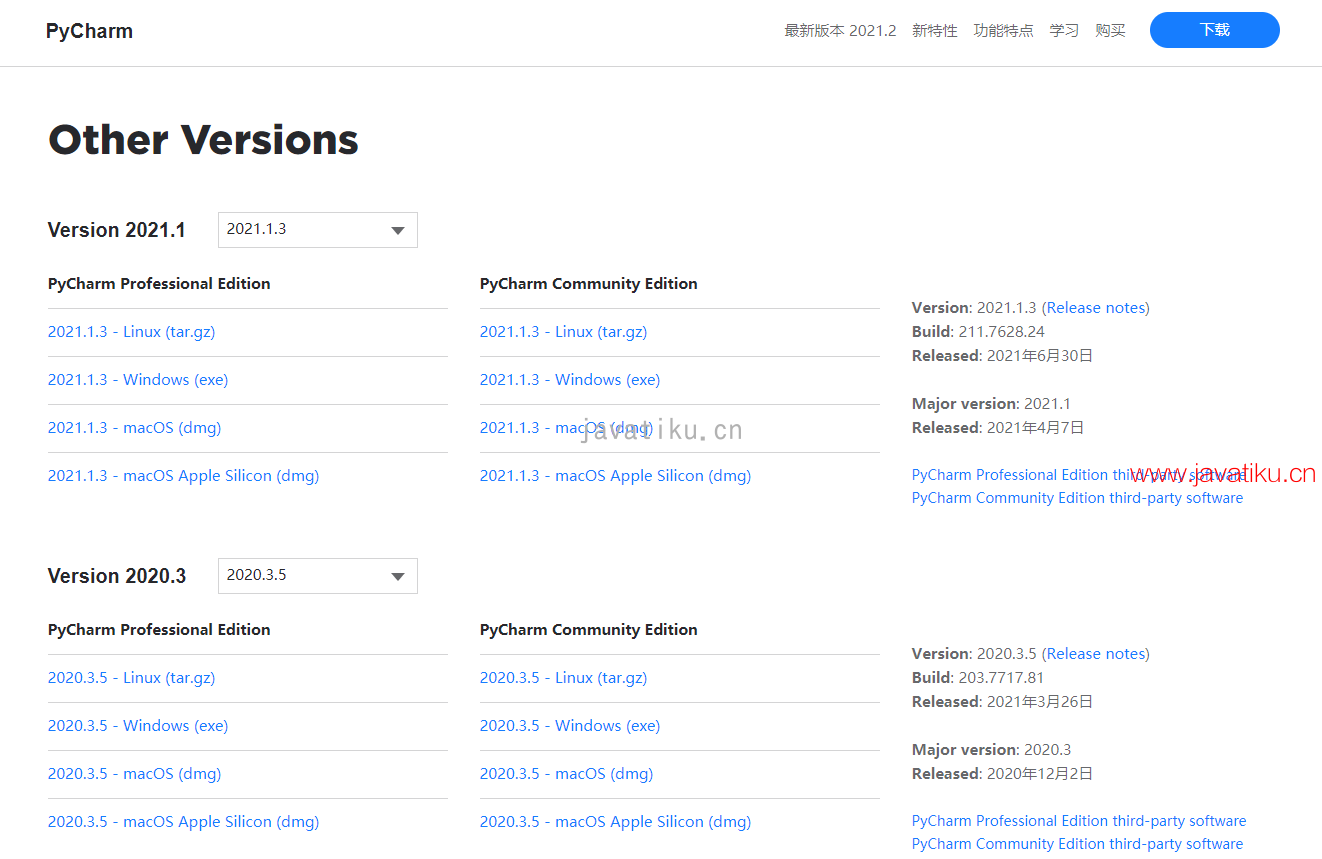Viewport: 1322px width, 859px height.
Task: Download Community 2021.1.3 macOS Apple Silicon dmg
Action: coord(615,476)
